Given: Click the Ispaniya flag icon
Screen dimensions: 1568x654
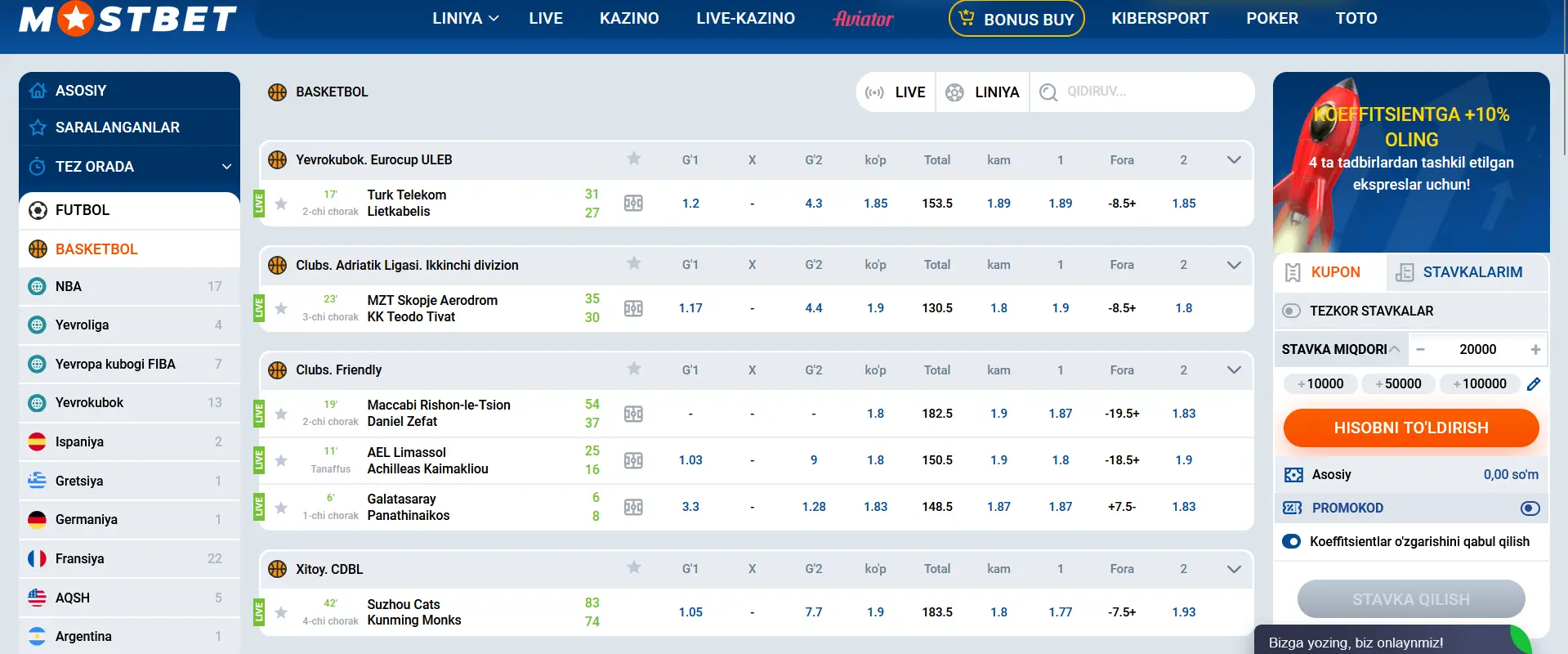Looking at the screenshot, I should [37, 441].
